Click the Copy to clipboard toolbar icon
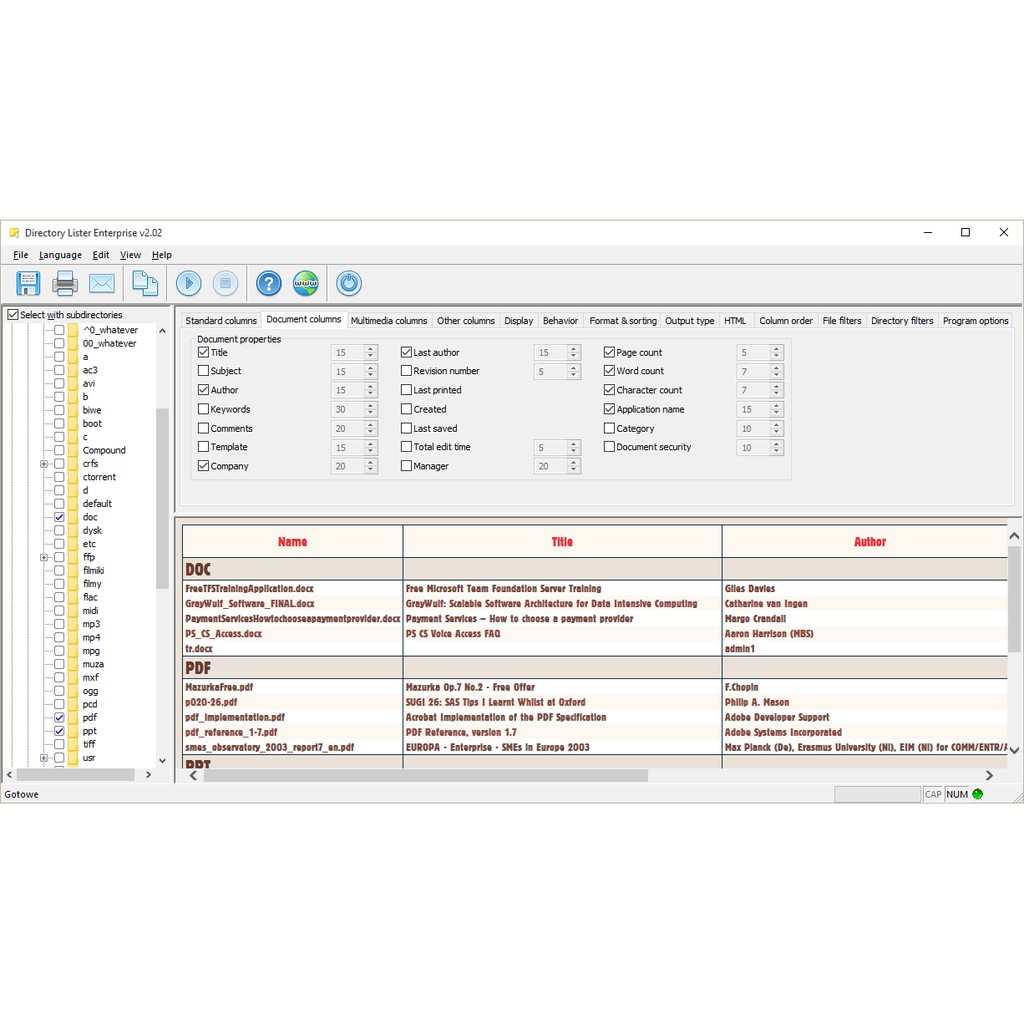This screenshot has width=1024, height=1024. 145,283
